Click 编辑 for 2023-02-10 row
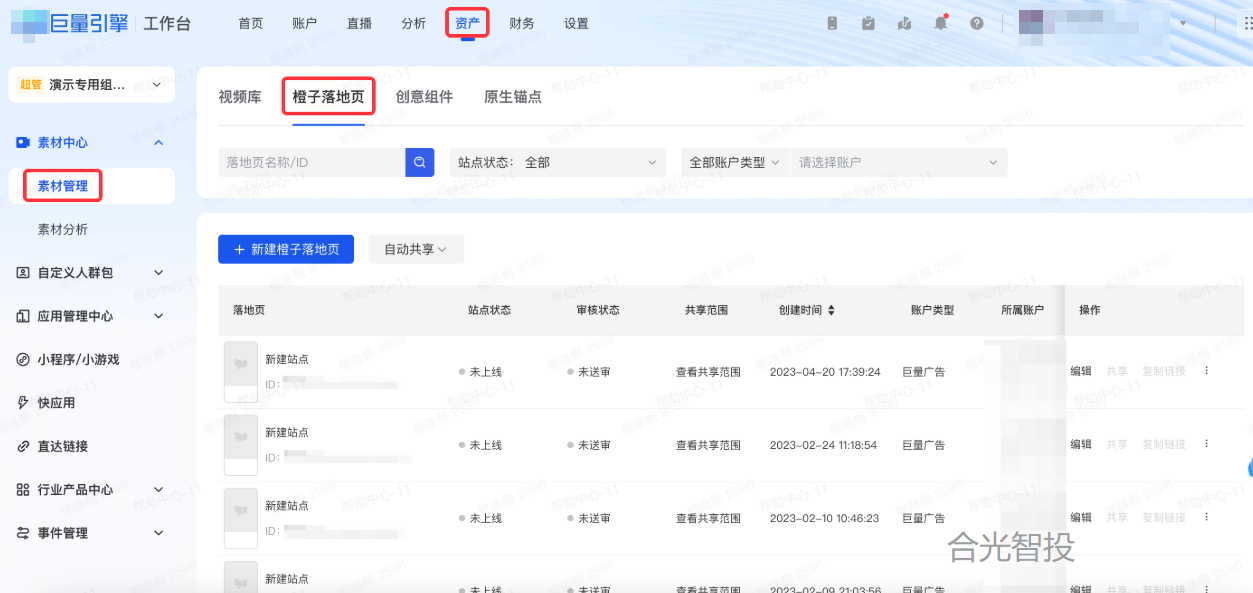The image size is (1253, 593). tap(1081, 517)
